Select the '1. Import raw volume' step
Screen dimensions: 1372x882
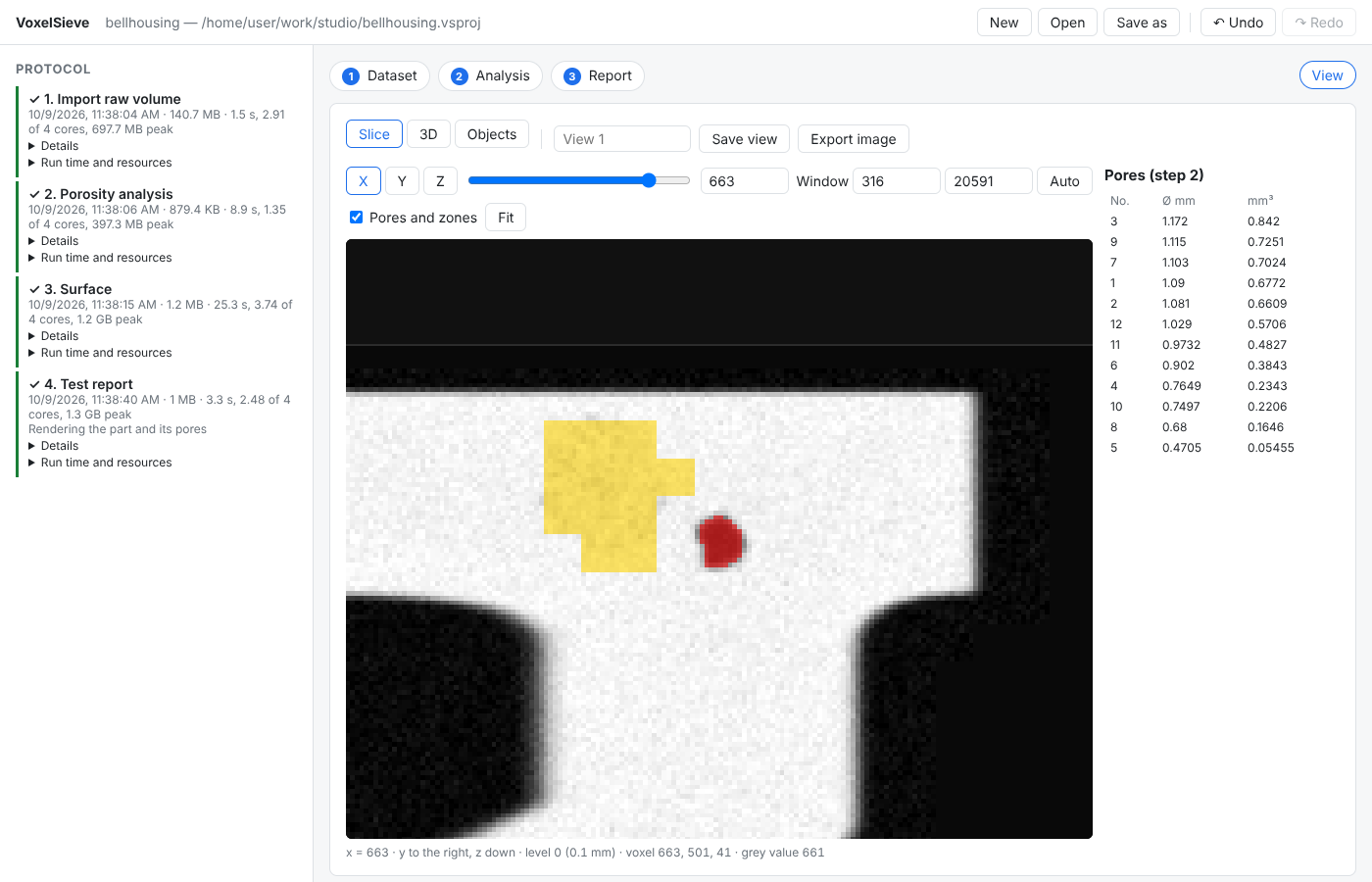[x=113, y=99]
